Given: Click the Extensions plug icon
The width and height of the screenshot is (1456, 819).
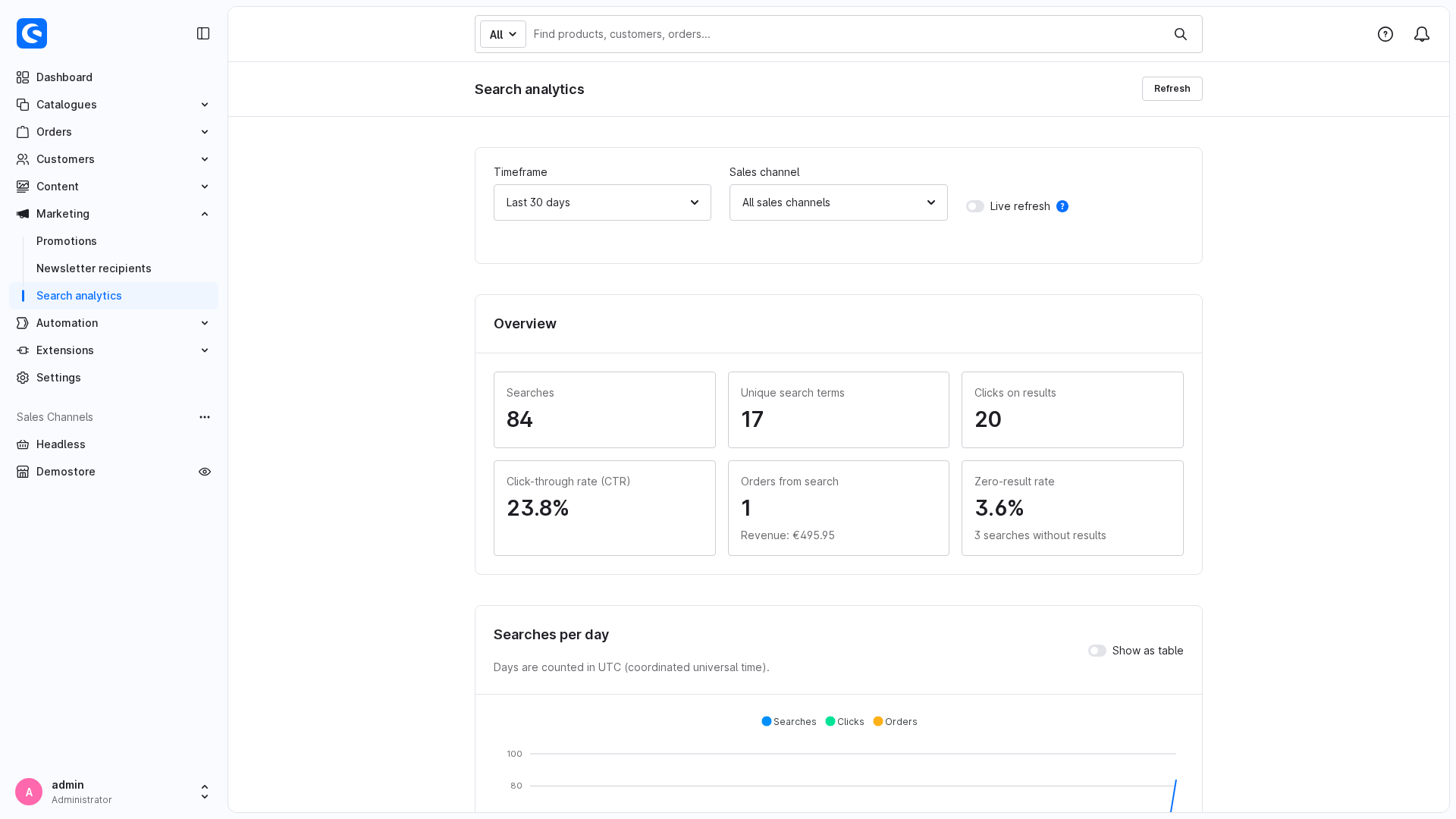Looking at the screenshot, I should click(23, 350).
